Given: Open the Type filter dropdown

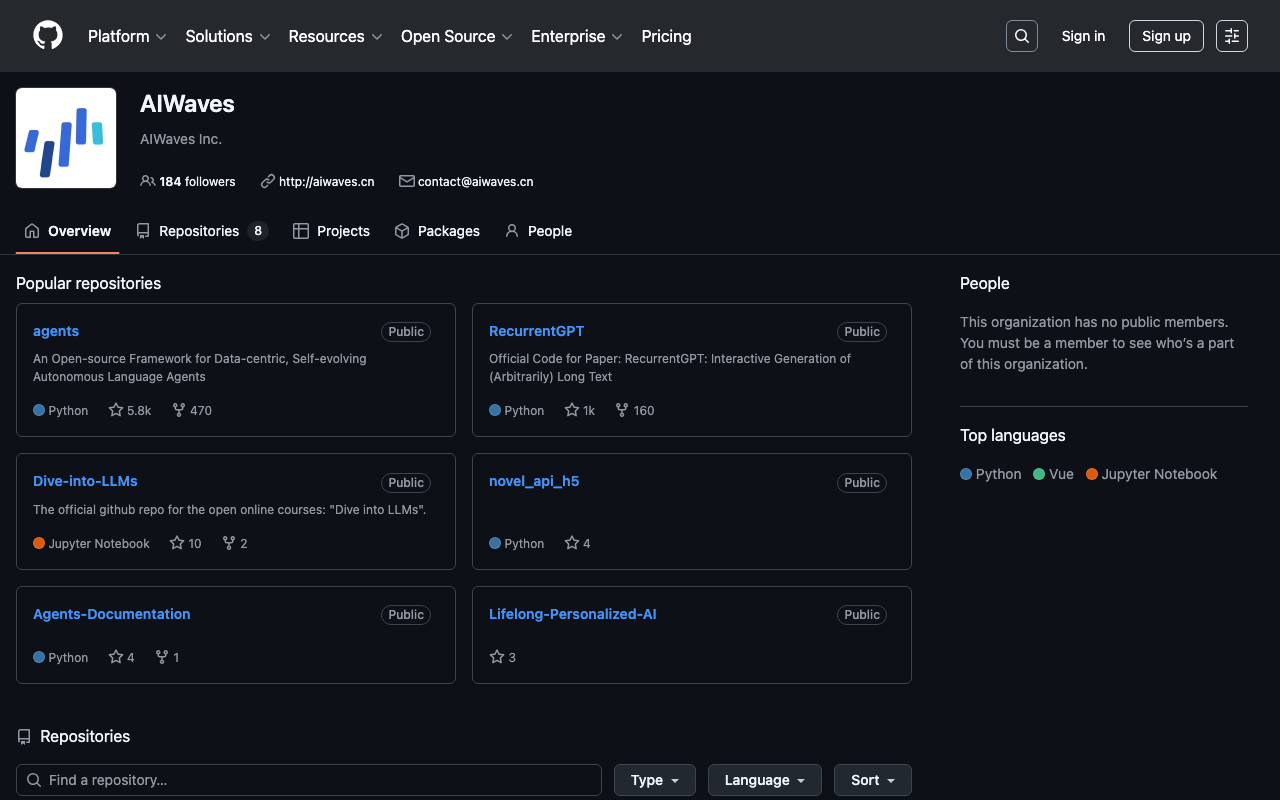Looking at the screenshot, I should [x=655, y=780].
